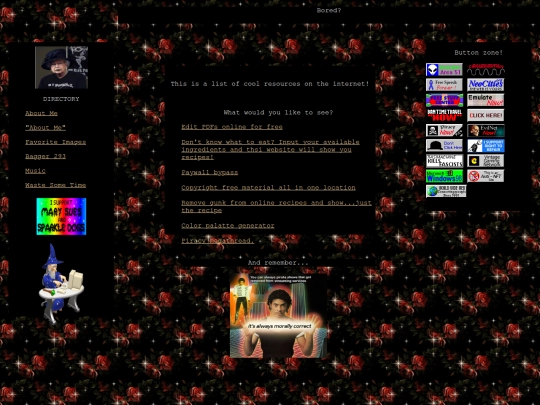The image size is (540, 405).
Task: Open Remove gunk from online recipes link
Action: (x=276, y=207)
